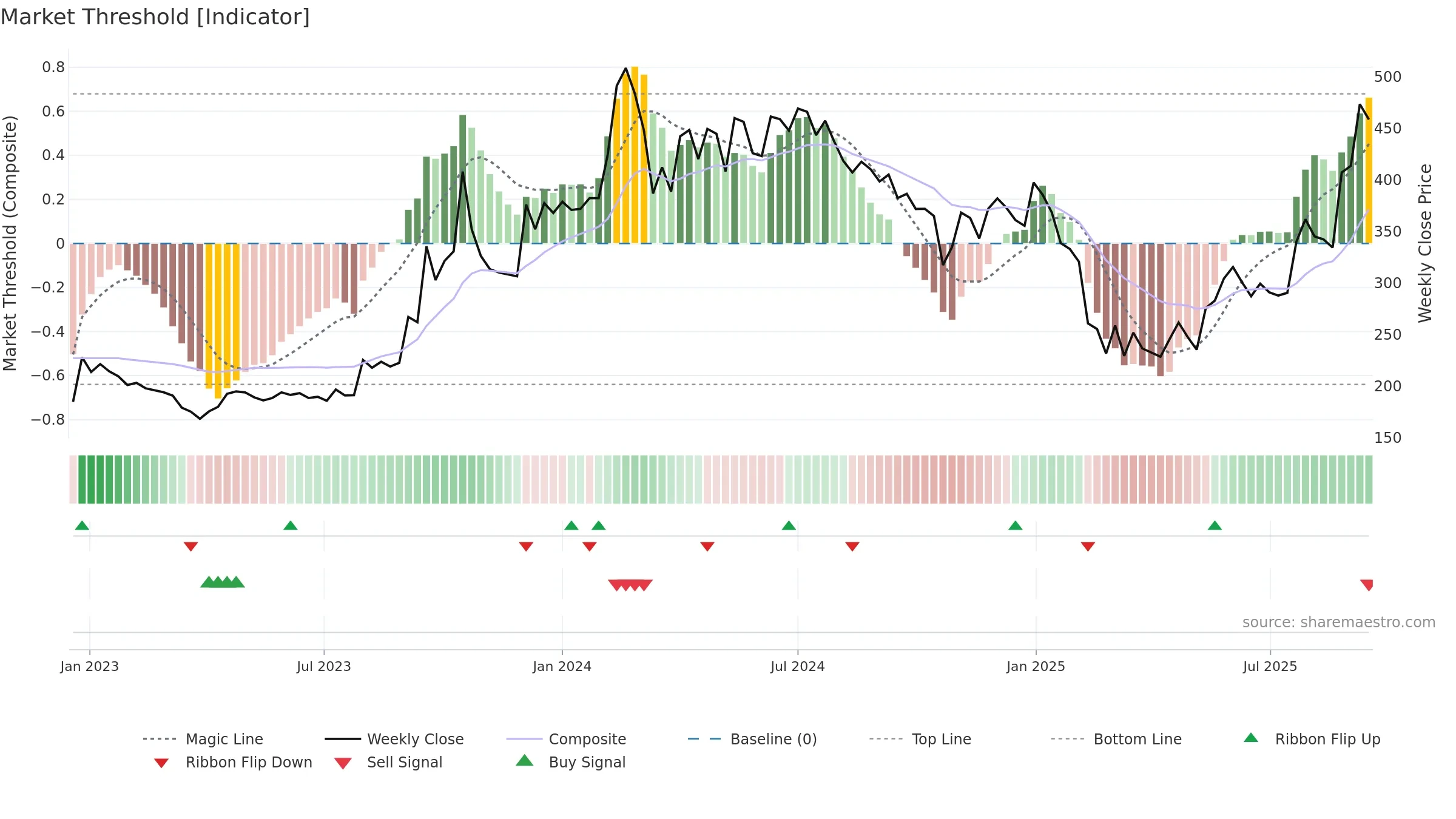This screenshot has width=1456, height=819.
Task: Click the 0 tick on the left axis
Action: (60, 244)
